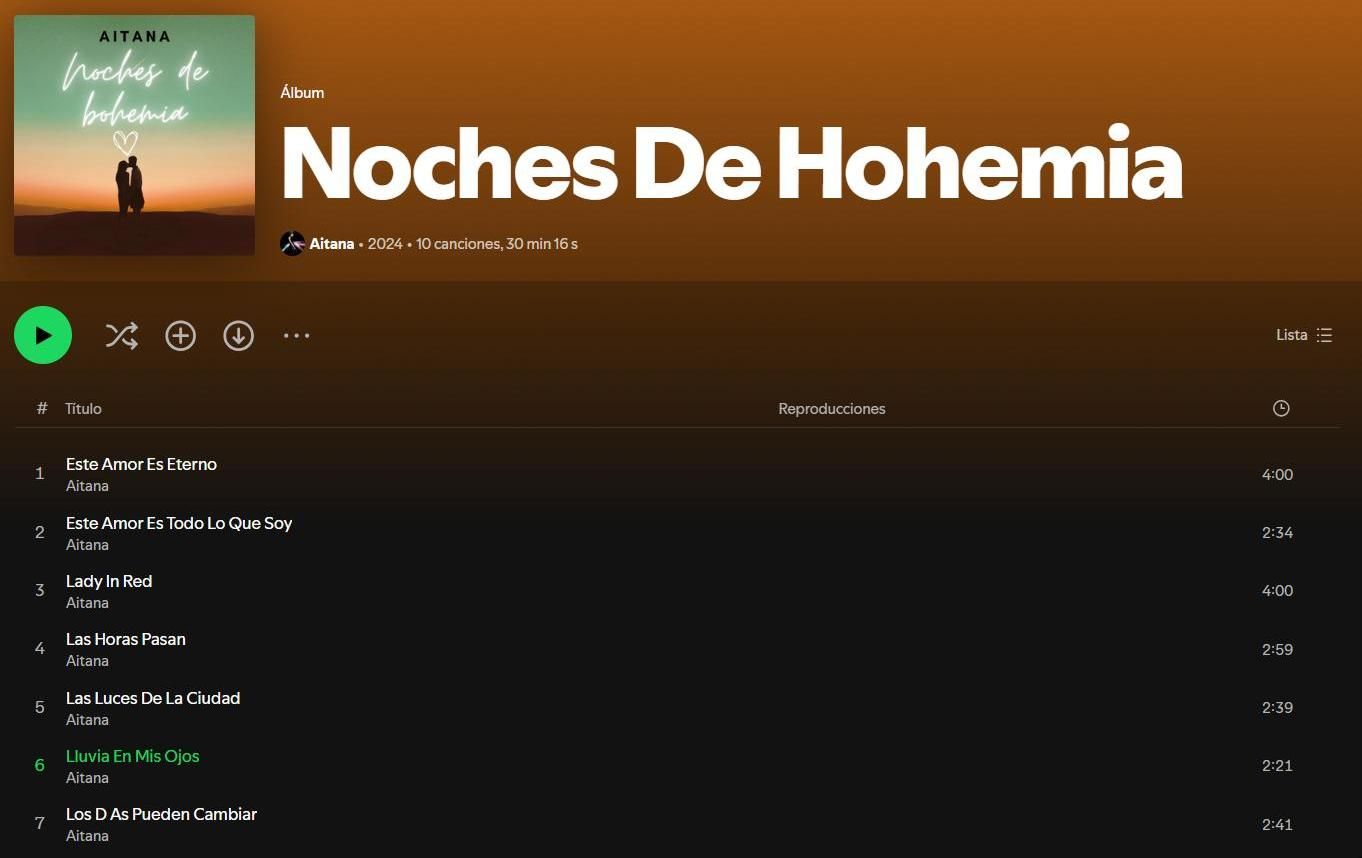Click track number 1 in the list
This screenshot has width=1362, height=858.
tap(40, 474)
